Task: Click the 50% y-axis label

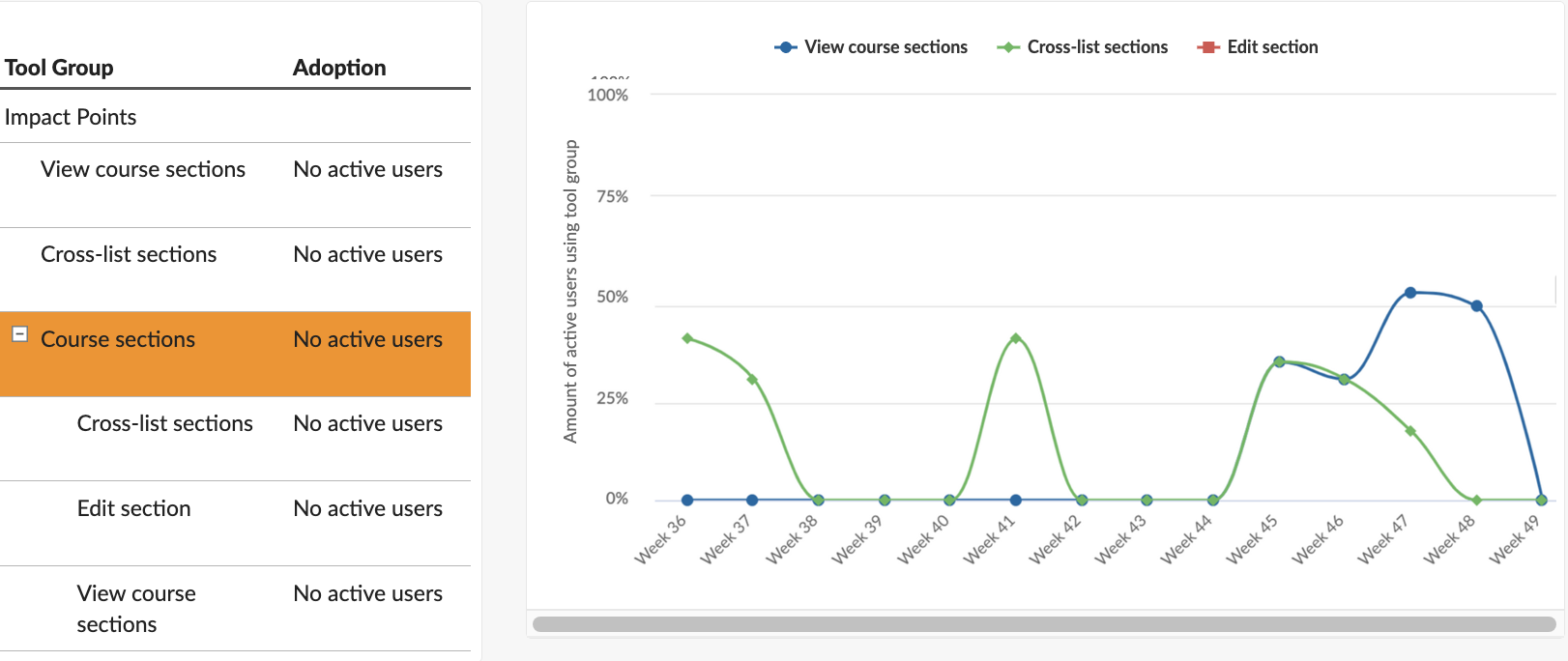Action: click(612, 297)
